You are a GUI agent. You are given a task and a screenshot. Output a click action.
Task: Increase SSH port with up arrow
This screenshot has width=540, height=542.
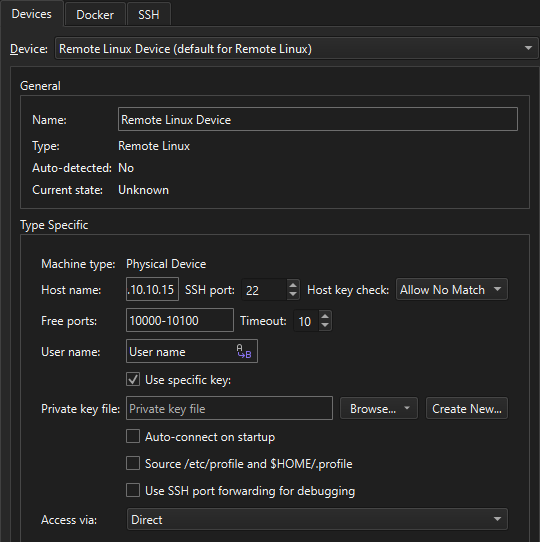pos(293,285)
